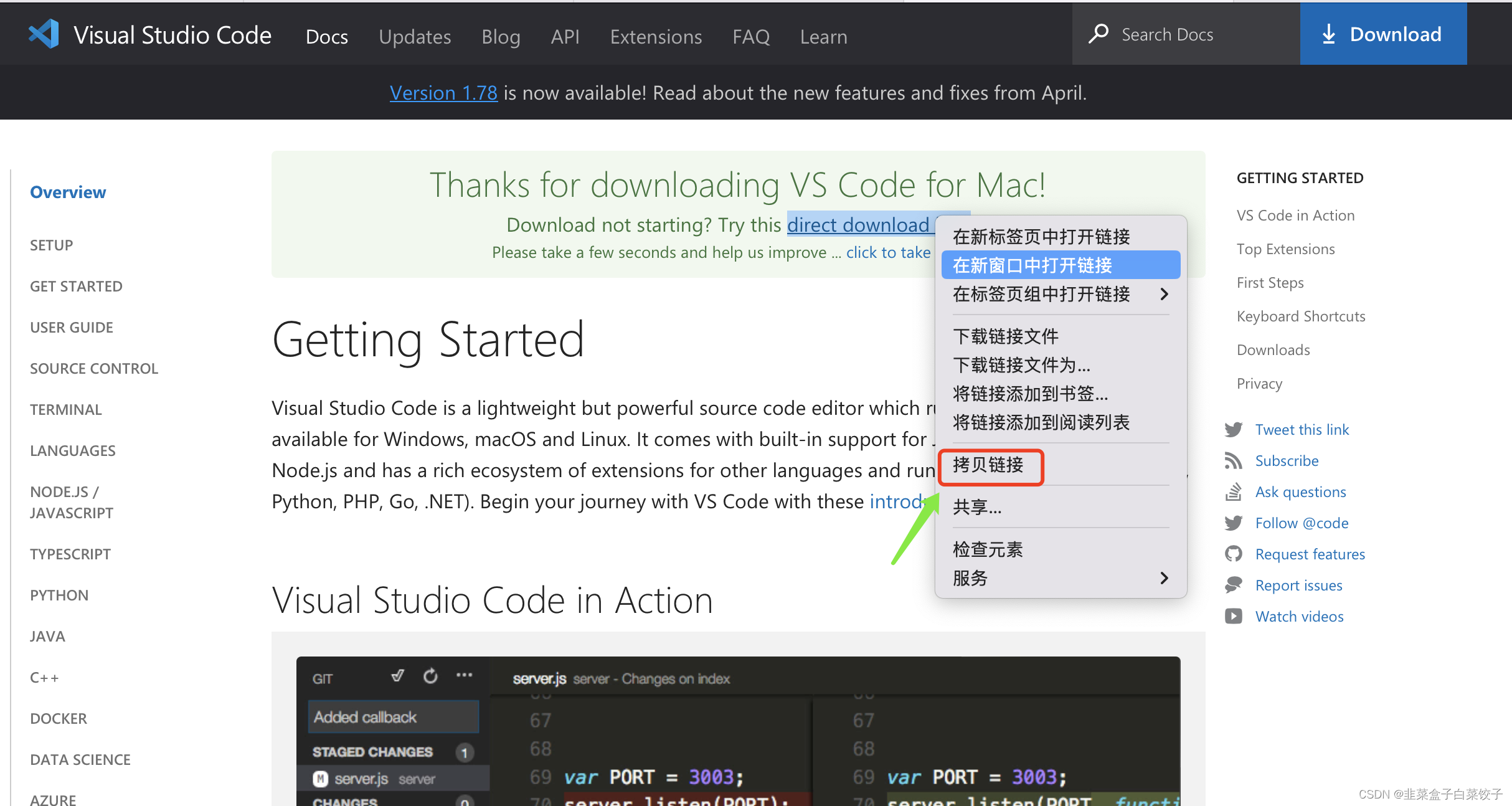Open the Blog nav item

(501, 37)
